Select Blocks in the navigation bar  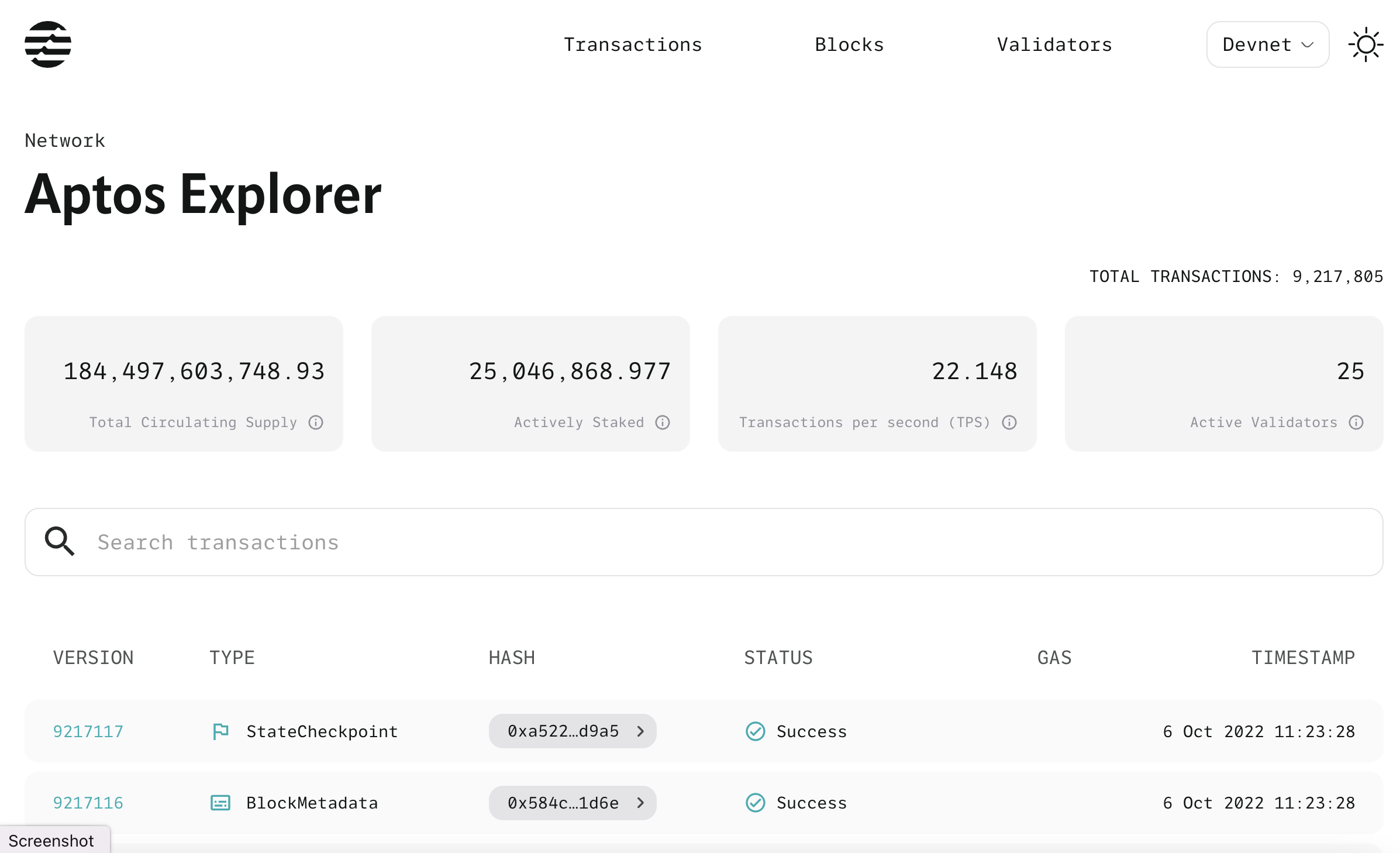pos(849,44)
